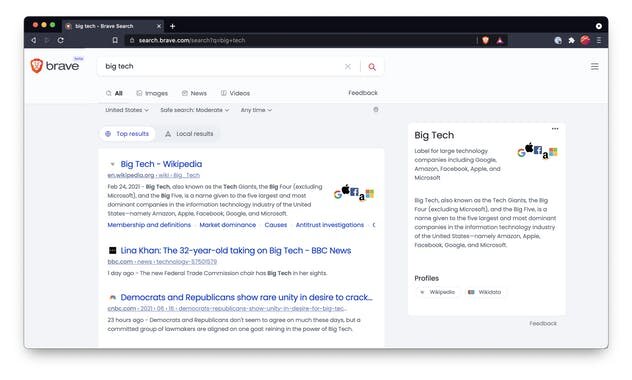Image resolution: width=632 pixels, height=380 pixels.
Task: Switch to the Images tab
Action: coord(152,93)
